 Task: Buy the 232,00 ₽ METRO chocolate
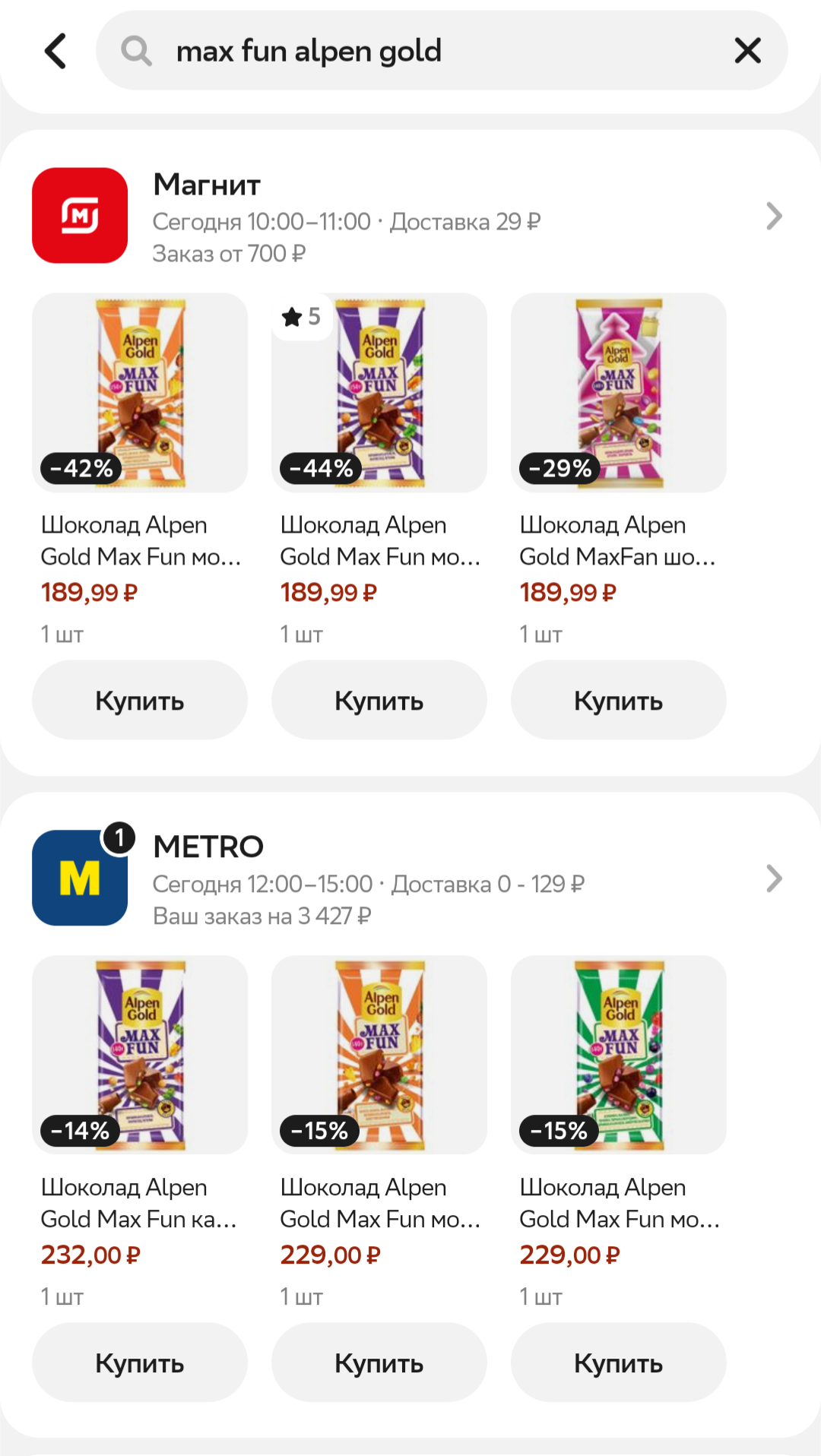pos(140,1363)
